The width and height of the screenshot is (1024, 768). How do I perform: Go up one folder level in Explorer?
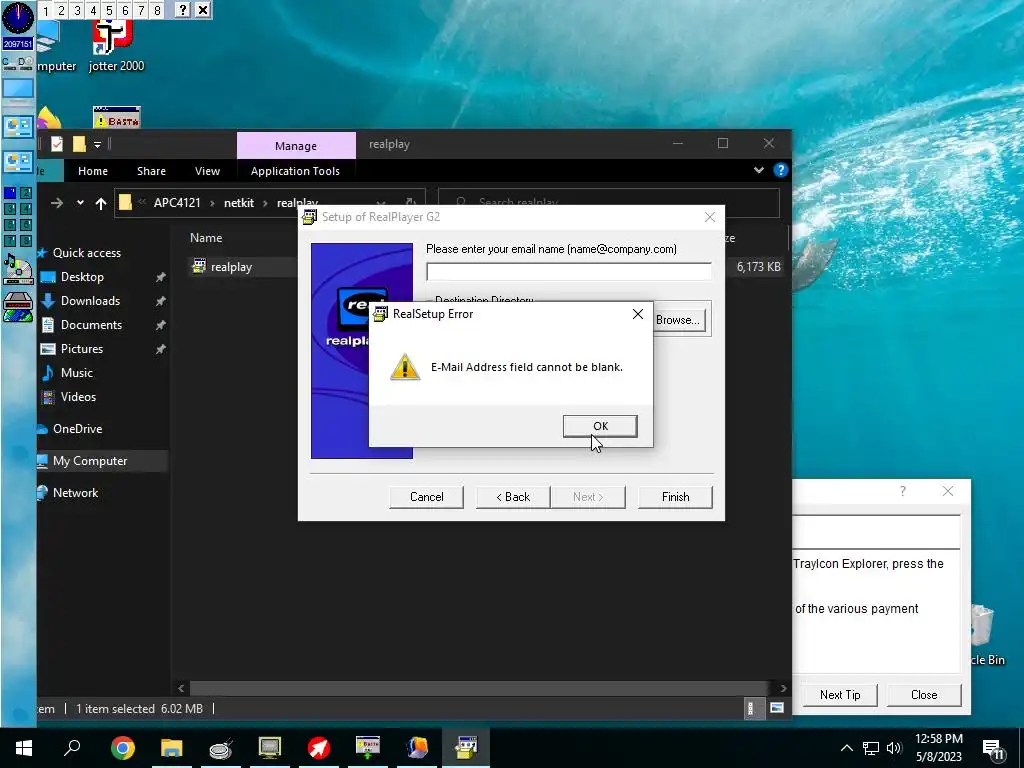click(101, 203)
